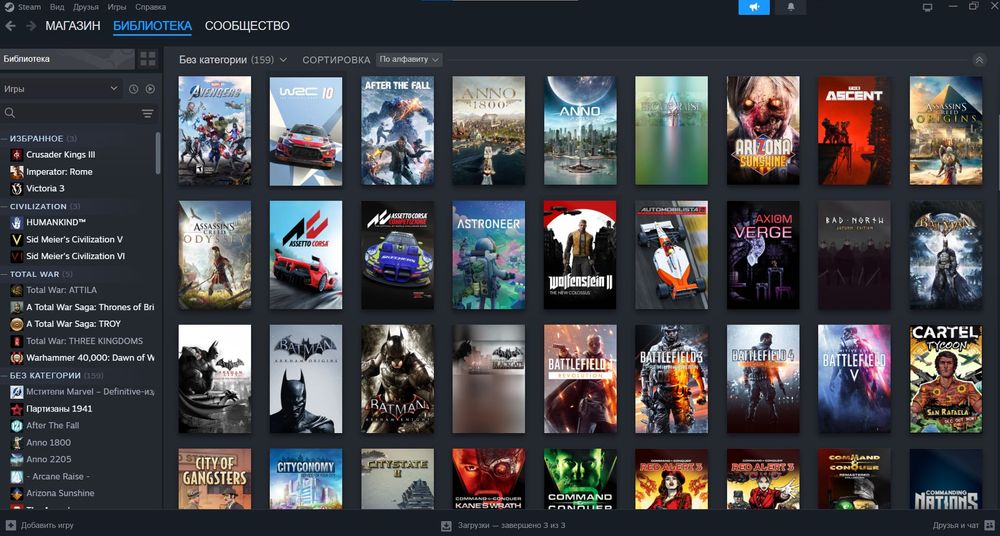Open Cityconomy game cover
Screen dimensions: 1000x536
pyautogui.click(x=306, y=479)
